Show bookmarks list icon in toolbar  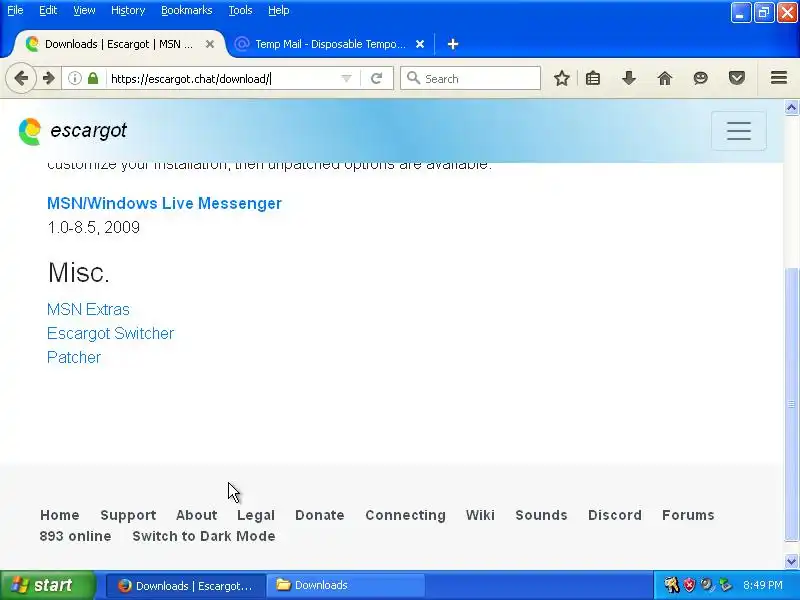pos(593,78)
